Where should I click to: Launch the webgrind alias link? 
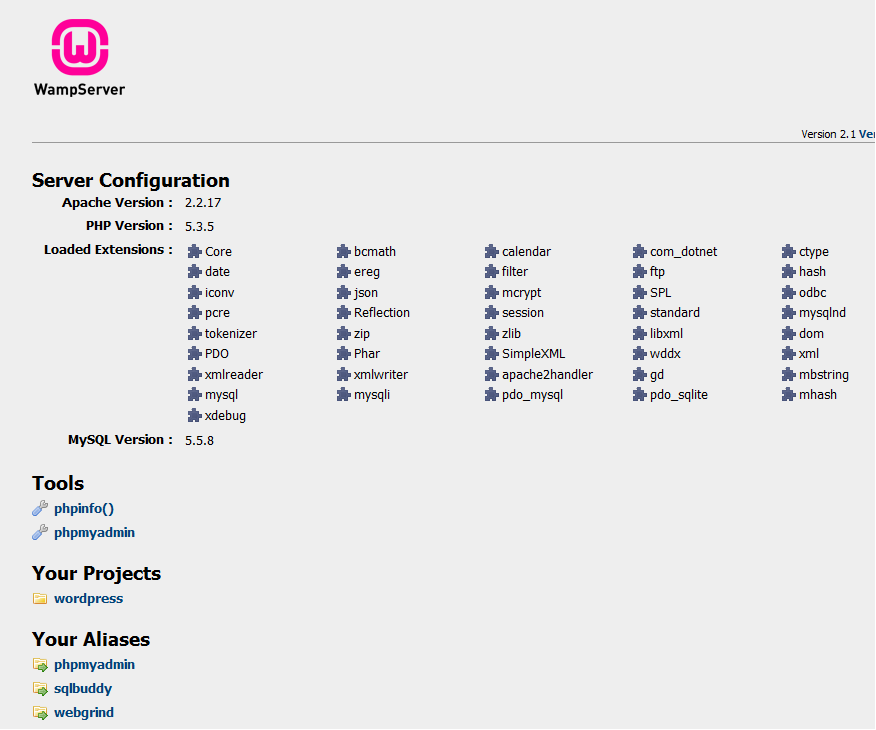[x=84, y=713]
